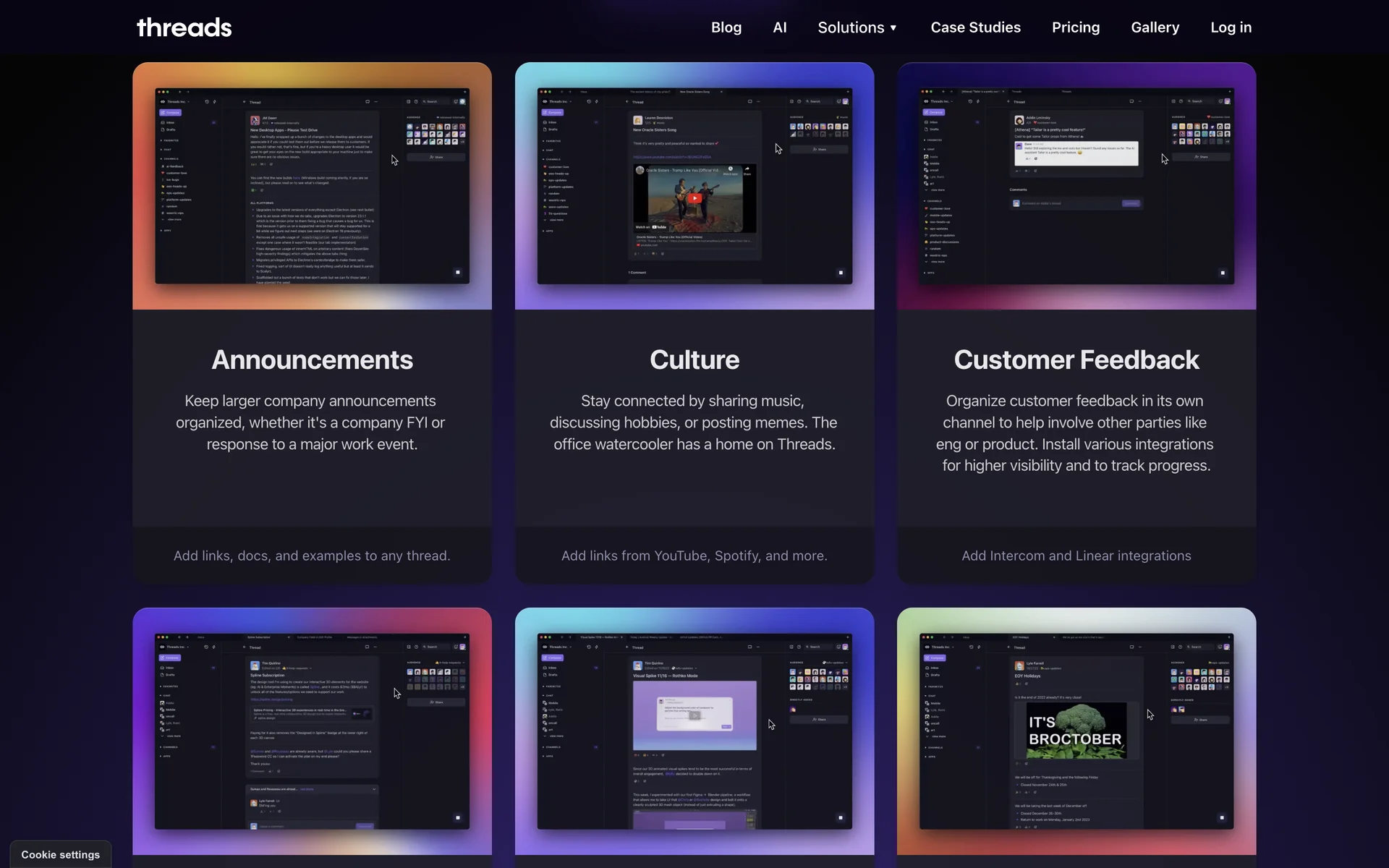1389x868 pixels.
Task: Click the Solutions dropdown arrow
Action: click(x=893, y=28)
